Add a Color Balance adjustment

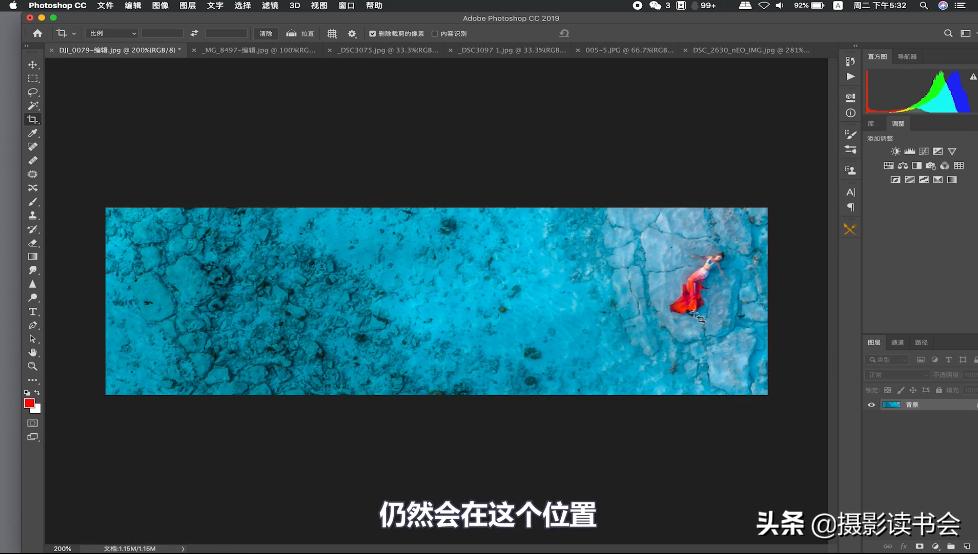(903, 165)
